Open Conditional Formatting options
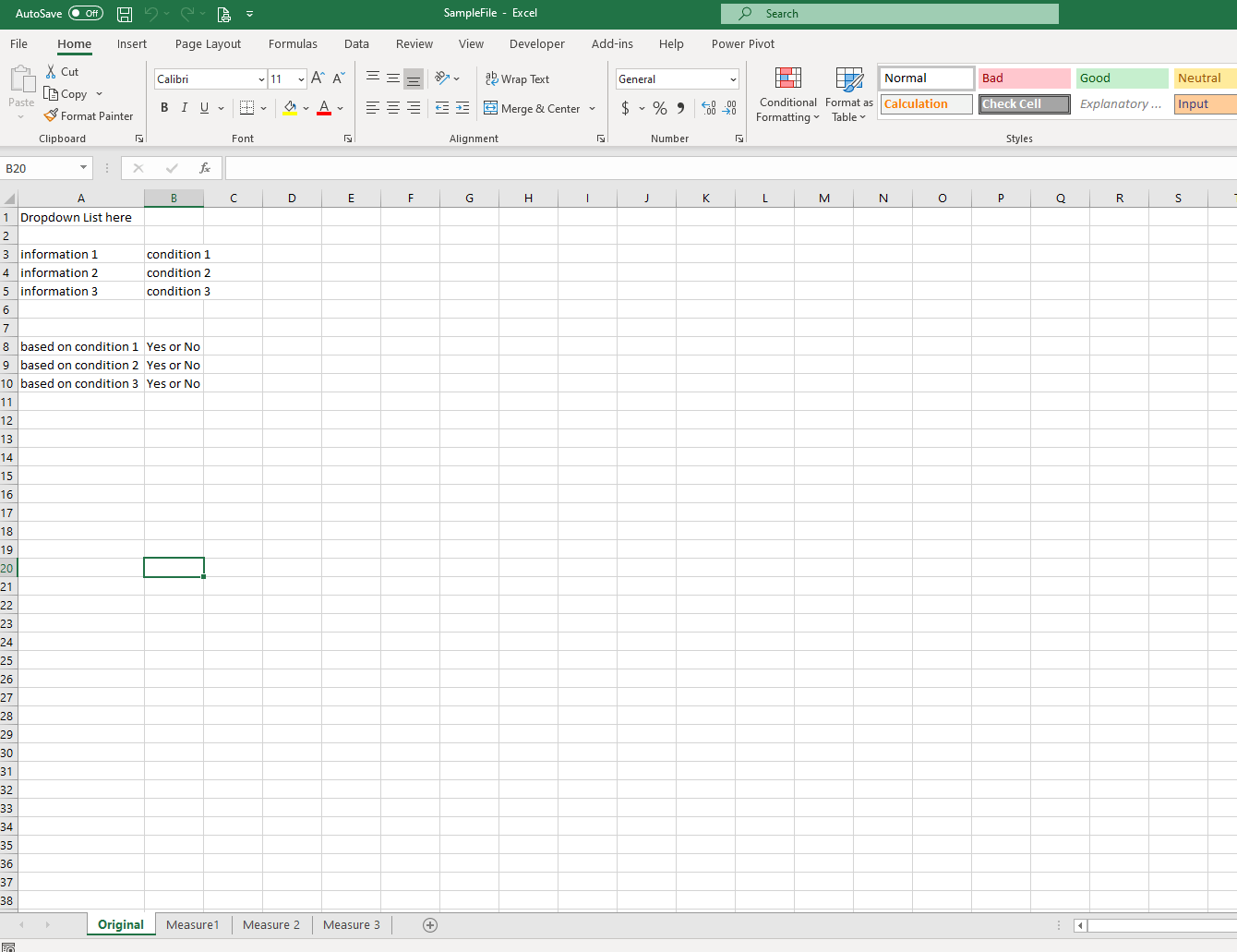 tap(788, 94)
